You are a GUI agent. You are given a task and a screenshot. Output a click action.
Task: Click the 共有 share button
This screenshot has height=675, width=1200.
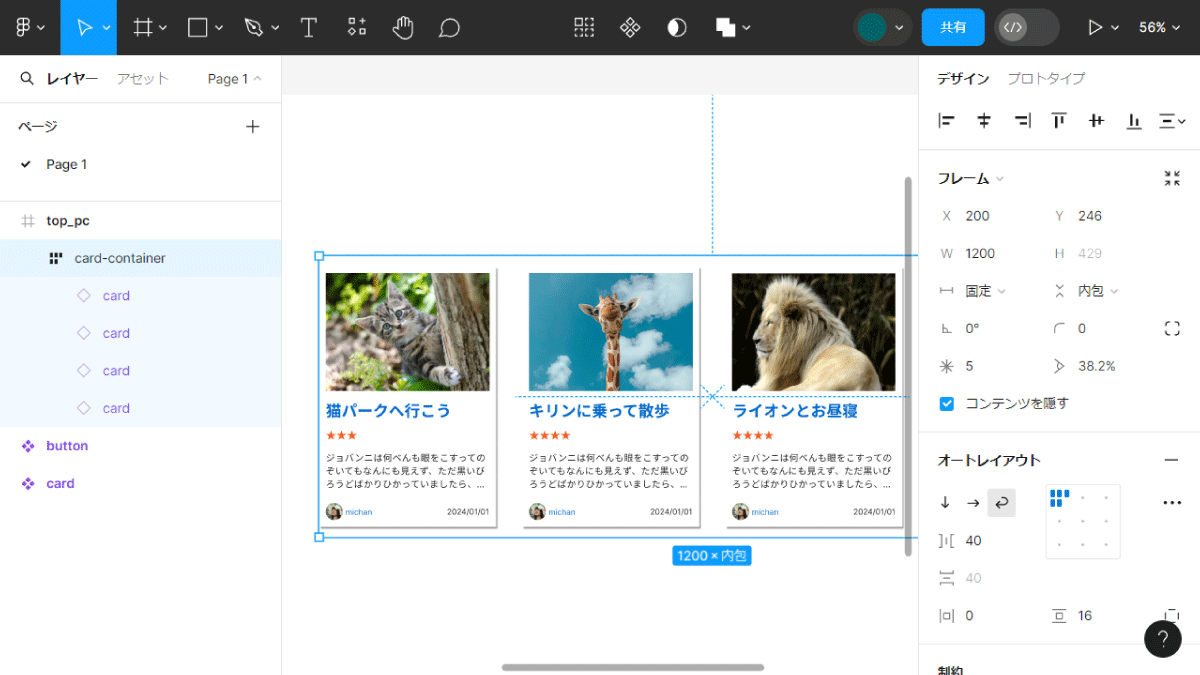coord(953,28)
